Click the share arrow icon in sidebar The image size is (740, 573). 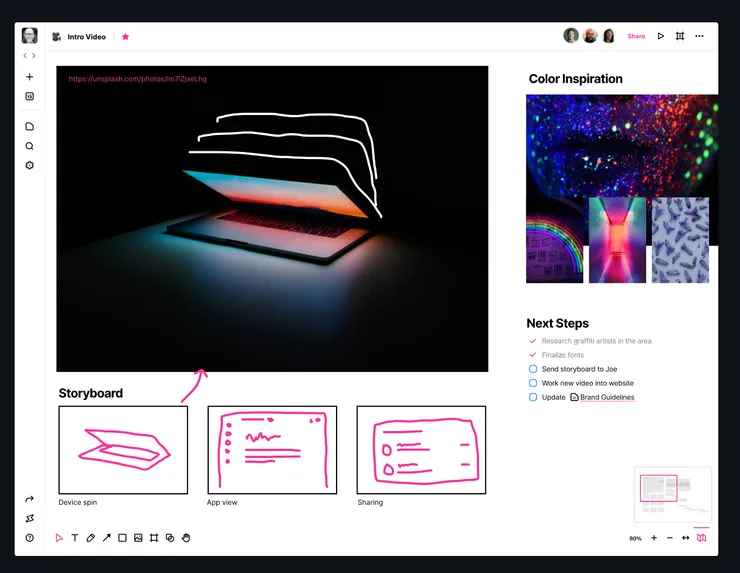(29, 499)
